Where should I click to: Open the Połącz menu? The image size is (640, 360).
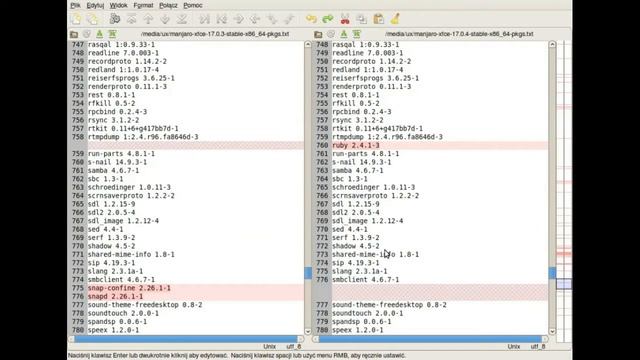[168, 5]
